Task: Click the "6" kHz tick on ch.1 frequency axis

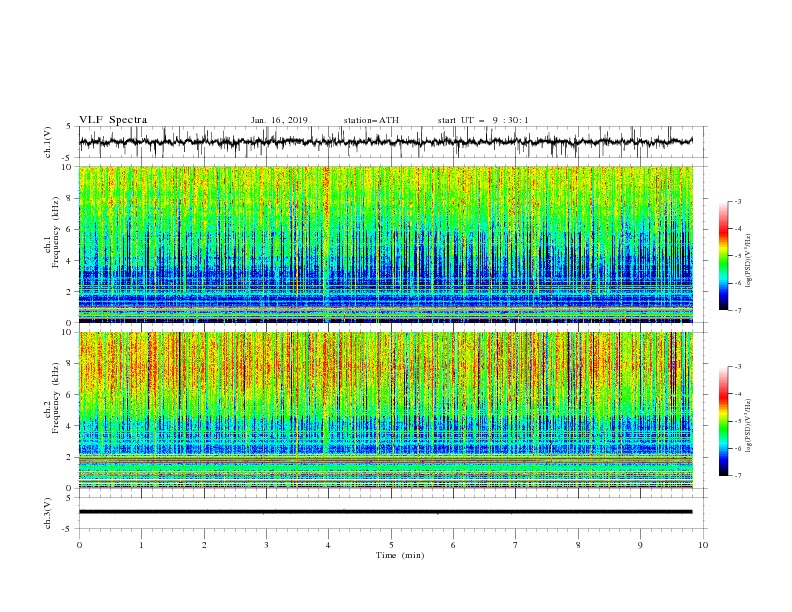Action: click(71, 229)
